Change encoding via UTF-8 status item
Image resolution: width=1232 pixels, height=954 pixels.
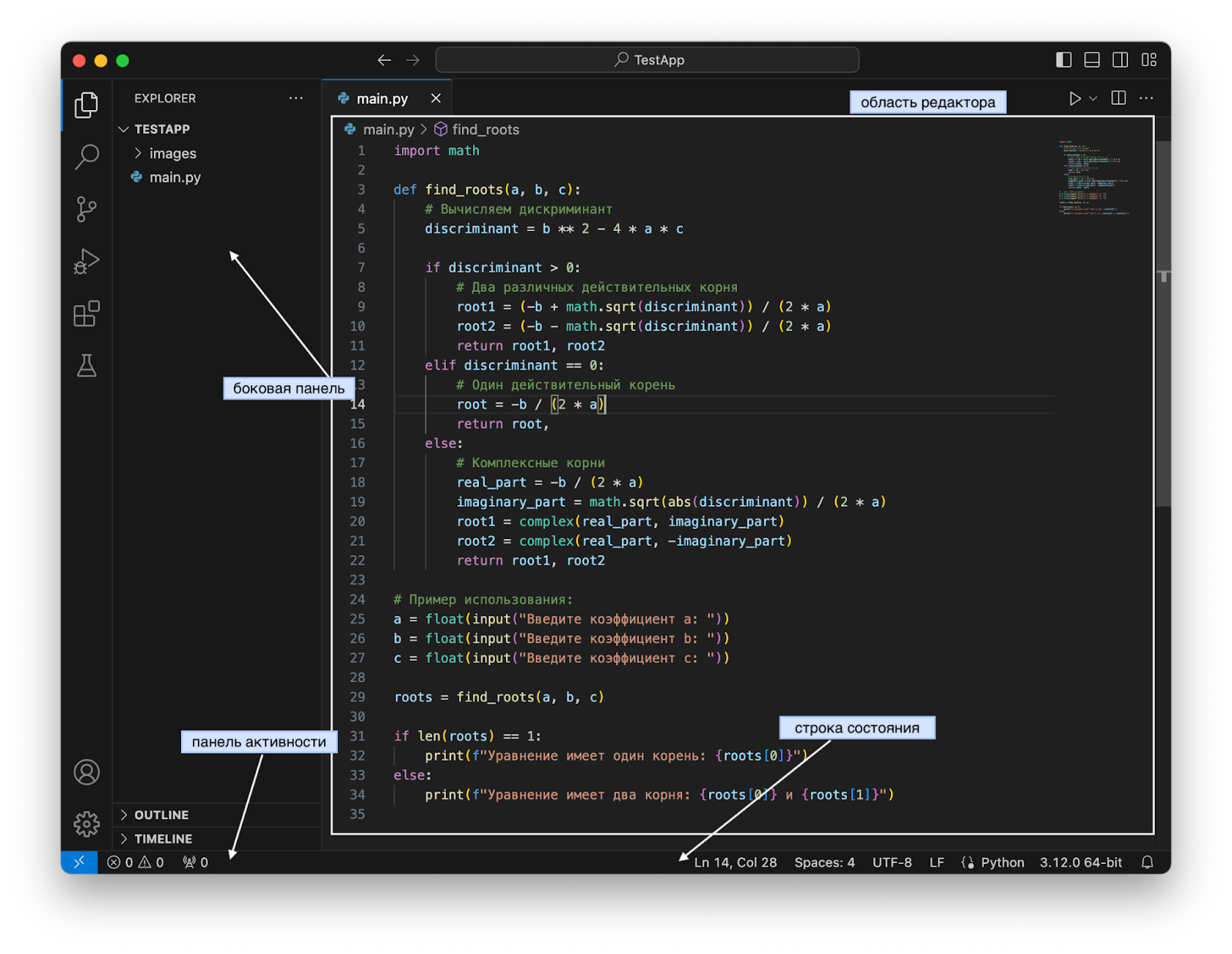point(892,862)
